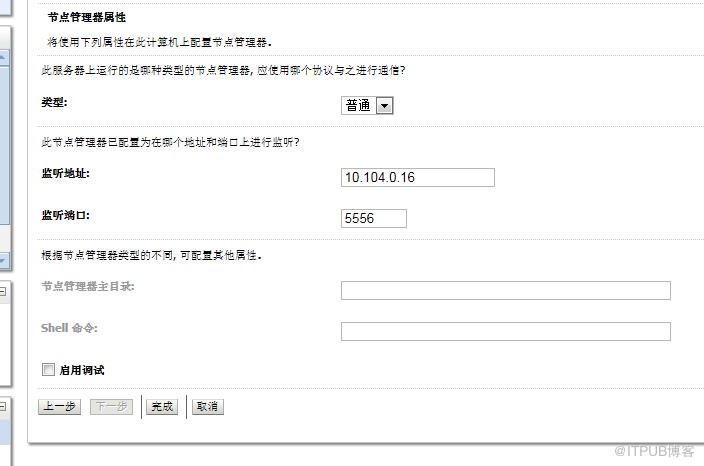Cancel with the 取消 button
This screenshot has height=466, width=704.
click(x=208, y=407)
